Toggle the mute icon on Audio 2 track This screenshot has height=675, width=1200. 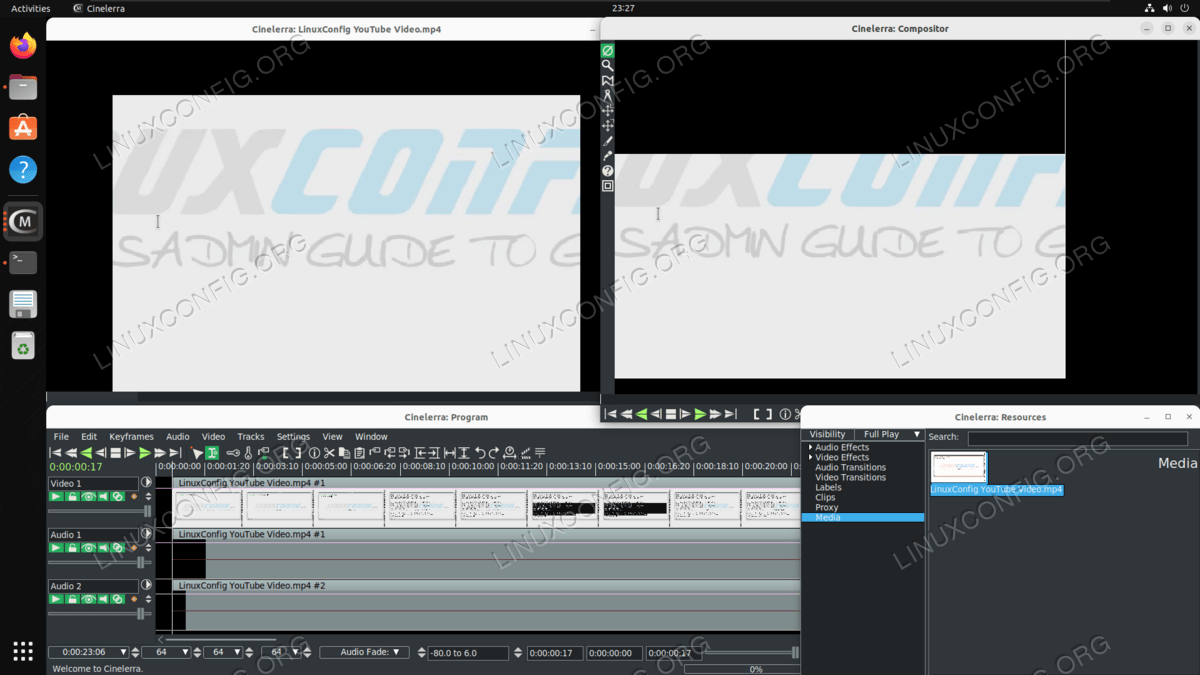click(x=103, y=599)
